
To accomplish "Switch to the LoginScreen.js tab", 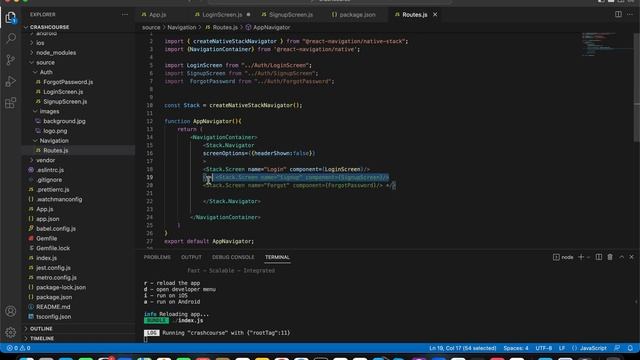I will pos(222,15).
